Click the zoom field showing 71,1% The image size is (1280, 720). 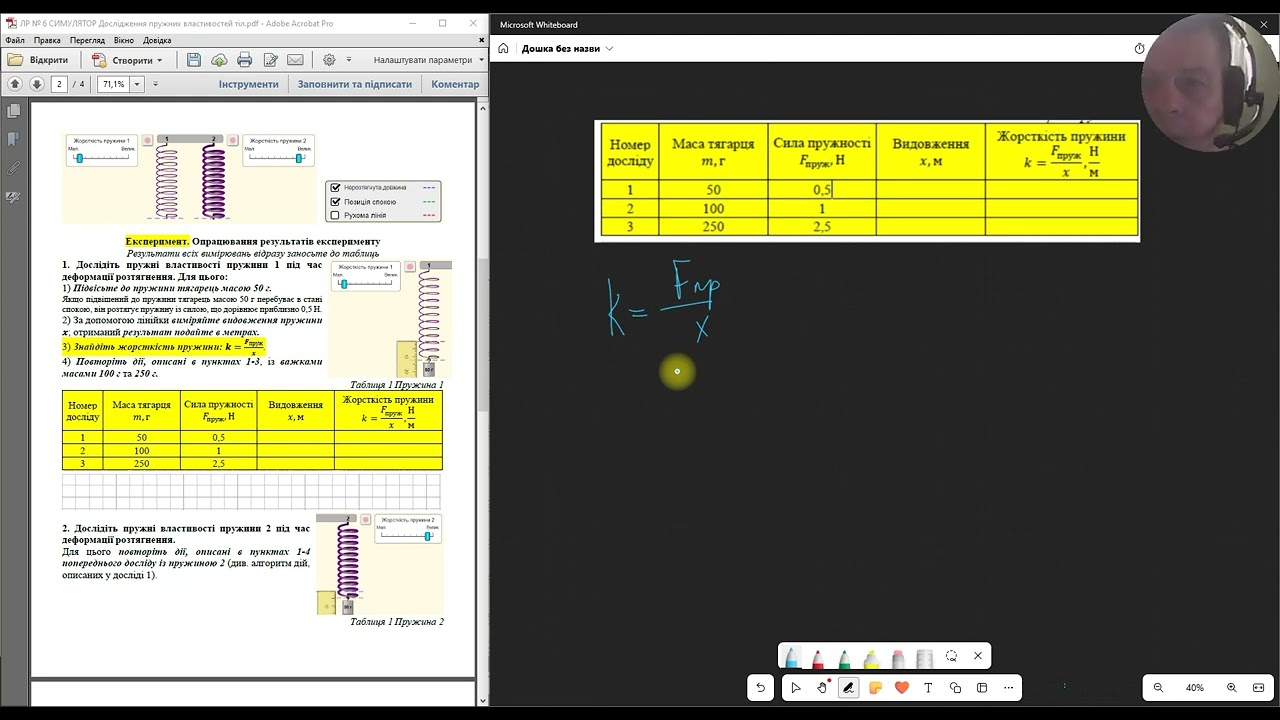(x=113, y=84)
